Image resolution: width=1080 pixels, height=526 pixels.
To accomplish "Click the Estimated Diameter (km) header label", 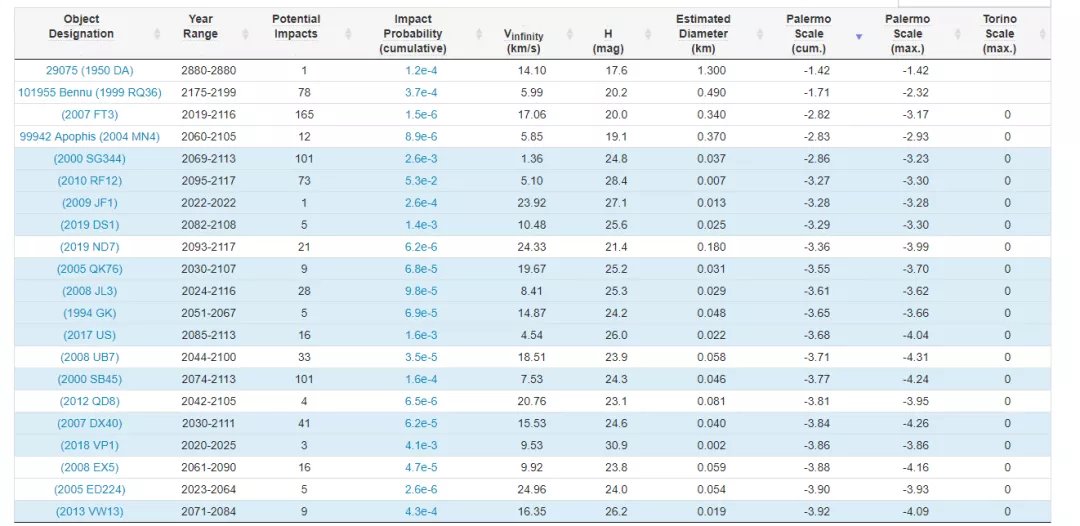I will [703, 33].
